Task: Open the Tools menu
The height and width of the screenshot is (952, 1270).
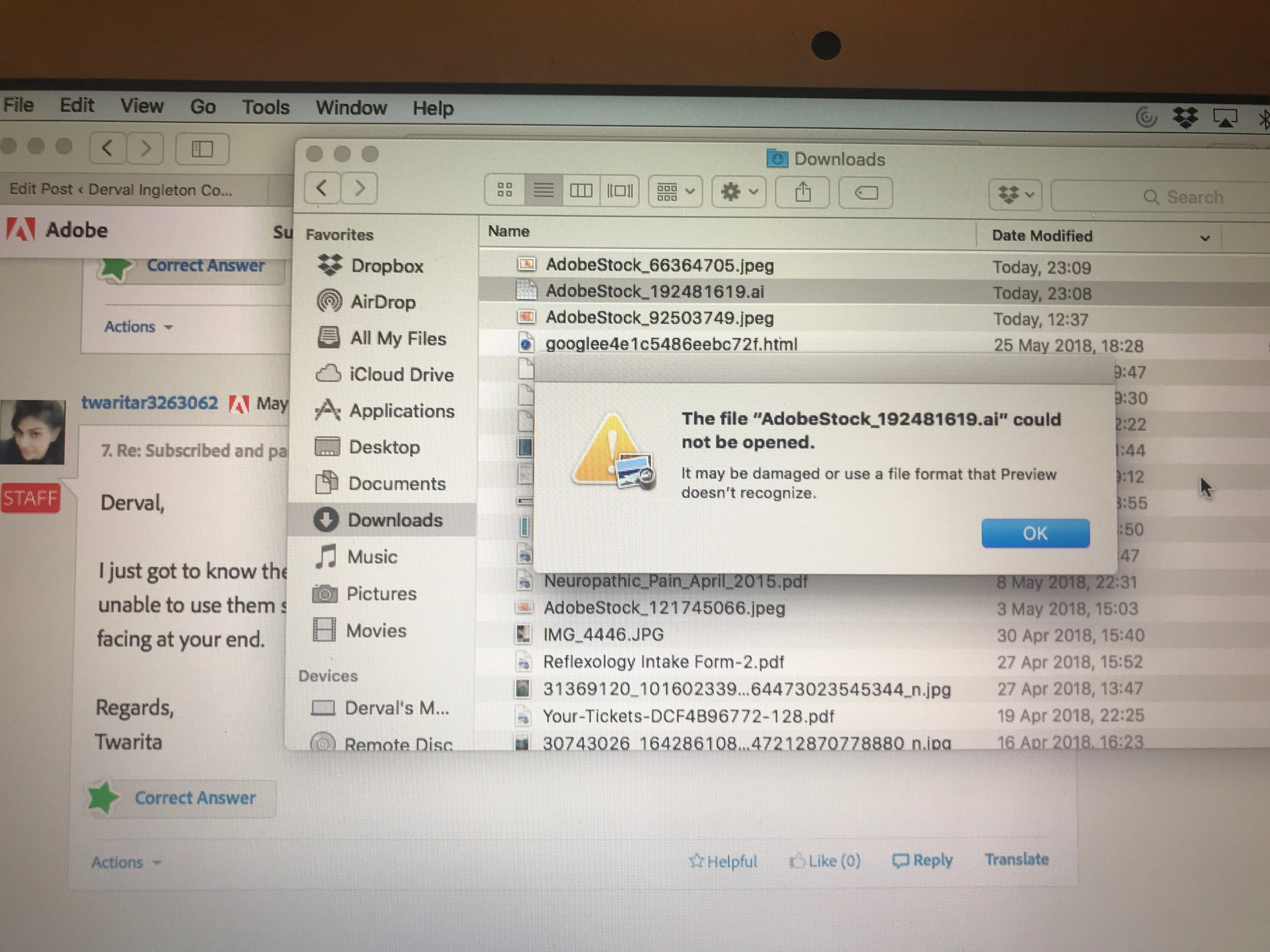Action: 265,107
